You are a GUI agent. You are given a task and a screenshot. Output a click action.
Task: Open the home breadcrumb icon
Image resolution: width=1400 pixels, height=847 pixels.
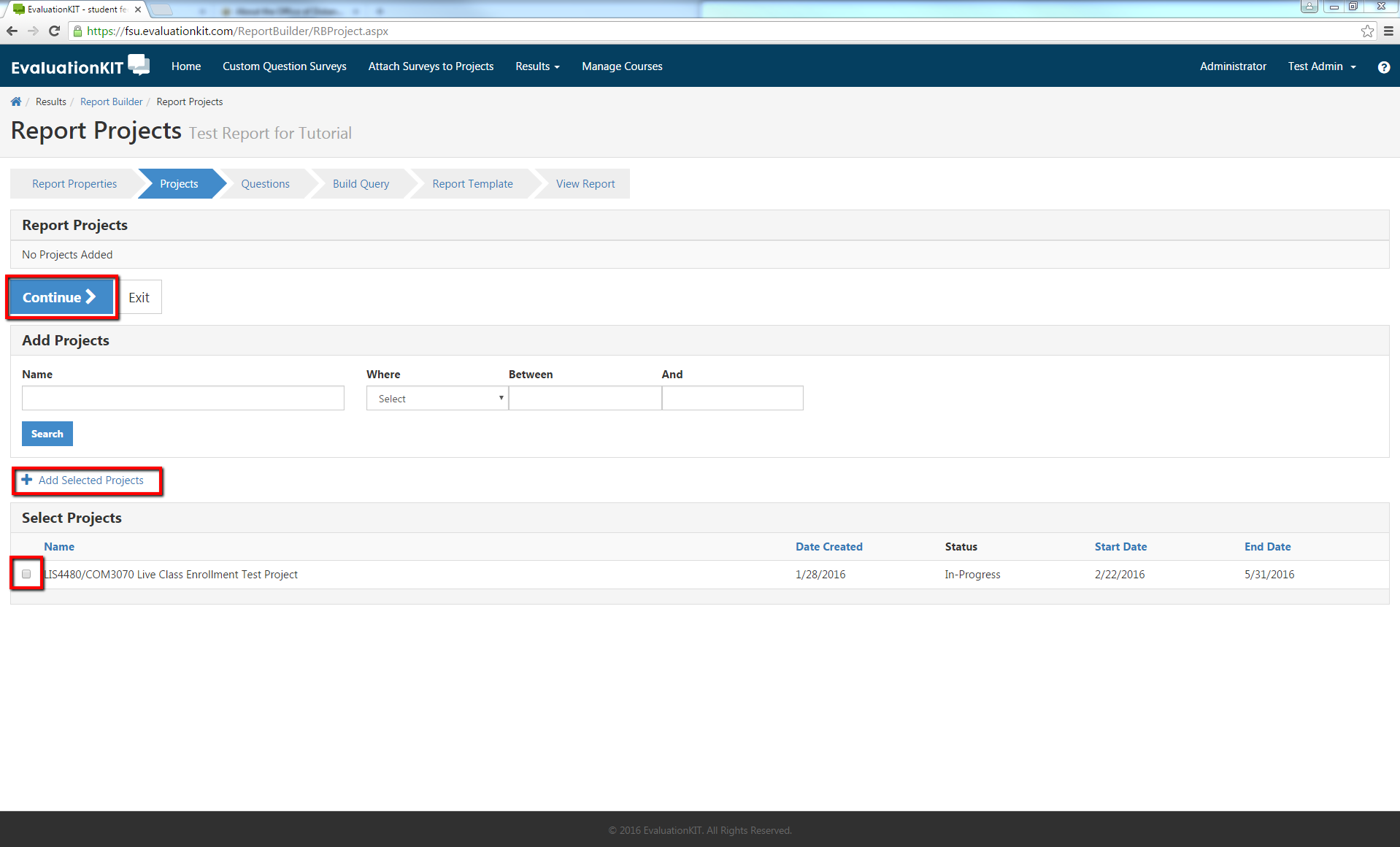pos(15,101)
